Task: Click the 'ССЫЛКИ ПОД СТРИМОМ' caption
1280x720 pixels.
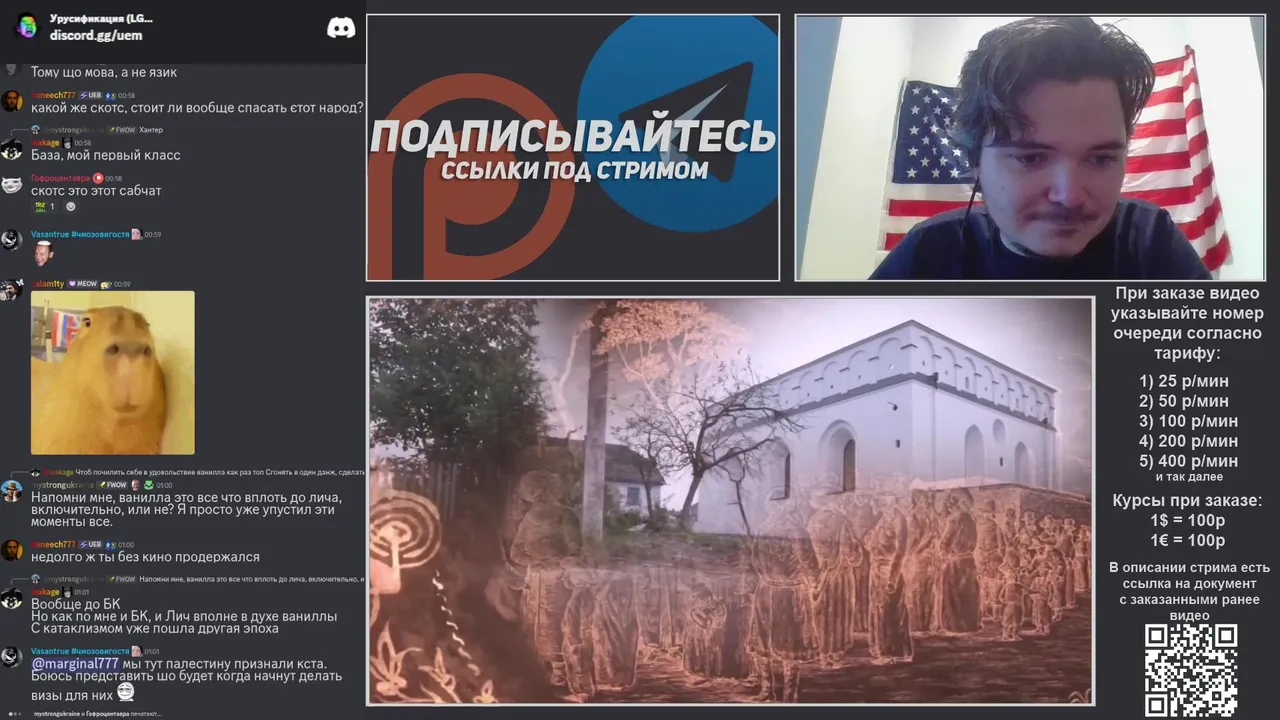Action: (x=575, y=171)
